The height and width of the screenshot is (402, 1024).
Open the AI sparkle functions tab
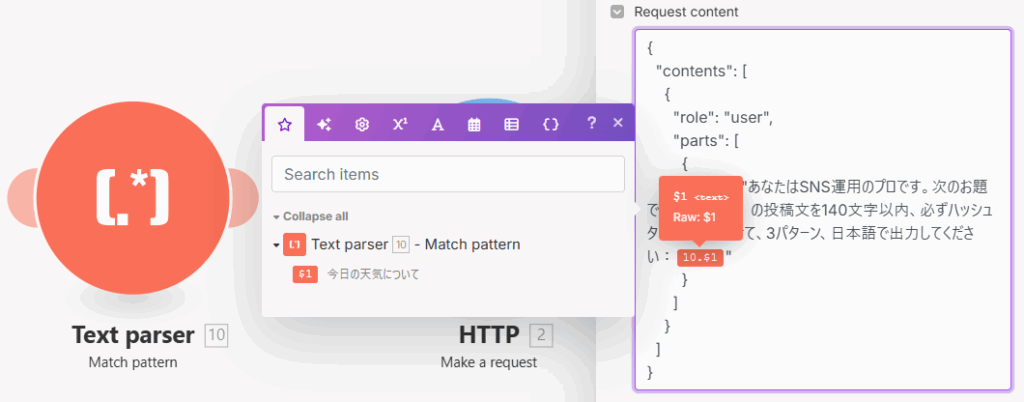(x=324, y=124)
